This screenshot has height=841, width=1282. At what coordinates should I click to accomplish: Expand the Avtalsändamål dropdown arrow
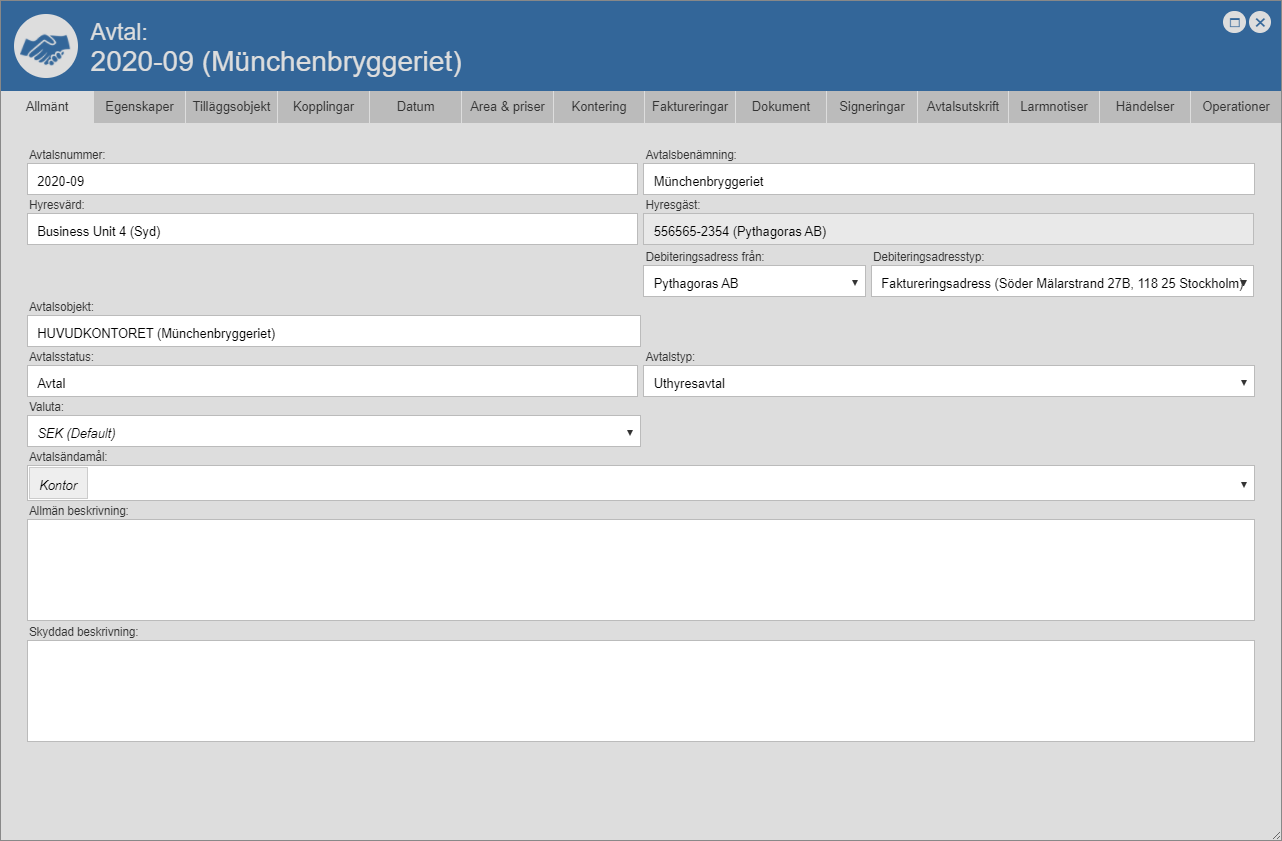pyautogui.click(x=1243, y=484)
